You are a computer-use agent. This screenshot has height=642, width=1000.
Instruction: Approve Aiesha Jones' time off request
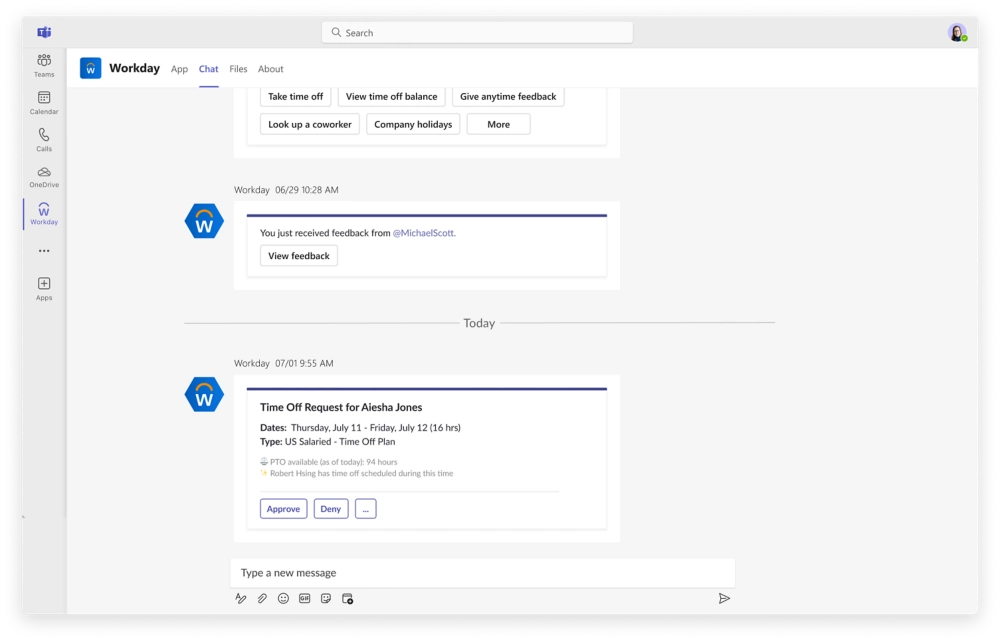tap(283, 509)
